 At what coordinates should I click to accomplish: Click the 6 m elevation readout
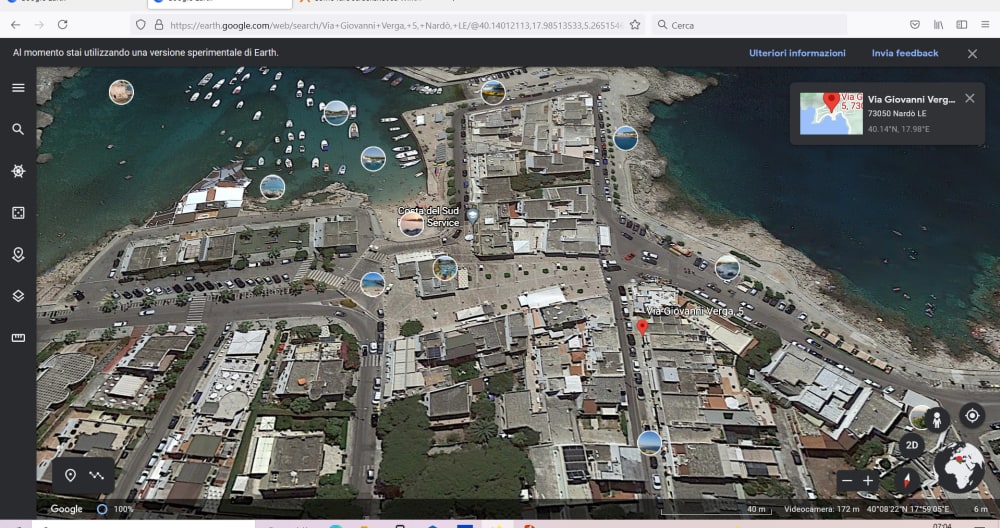click(980, 509)
